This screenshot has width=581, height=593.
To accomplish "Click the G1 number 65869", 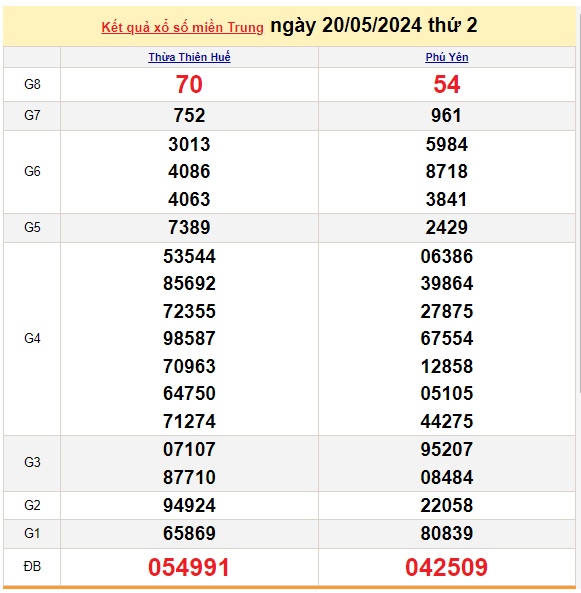I will point(189,533).
